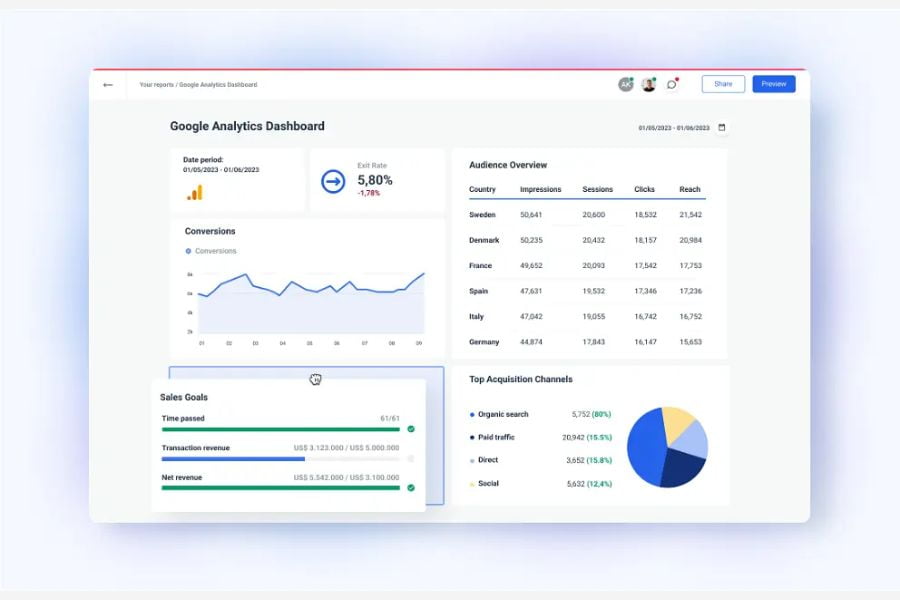Viewport: 900px width, 600px height.
Task: Click the Preview button
Action: click(x=773, y=84)
